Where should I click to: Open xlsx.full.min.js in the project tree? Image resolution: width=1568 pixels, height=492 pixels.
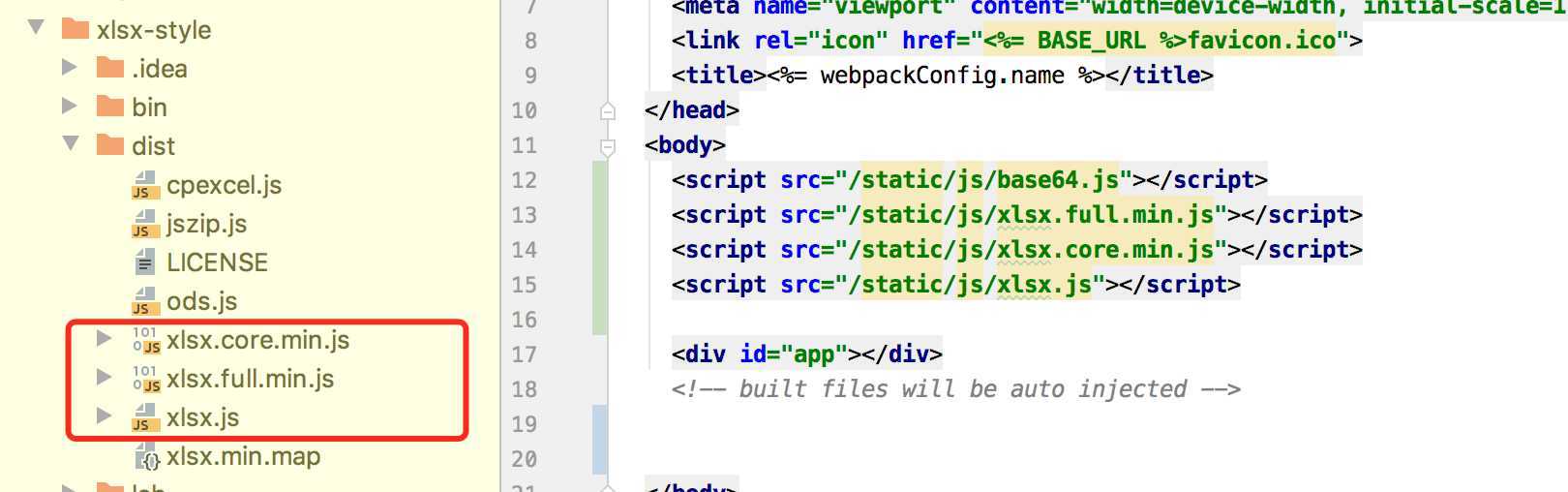[x=250, y=379]
